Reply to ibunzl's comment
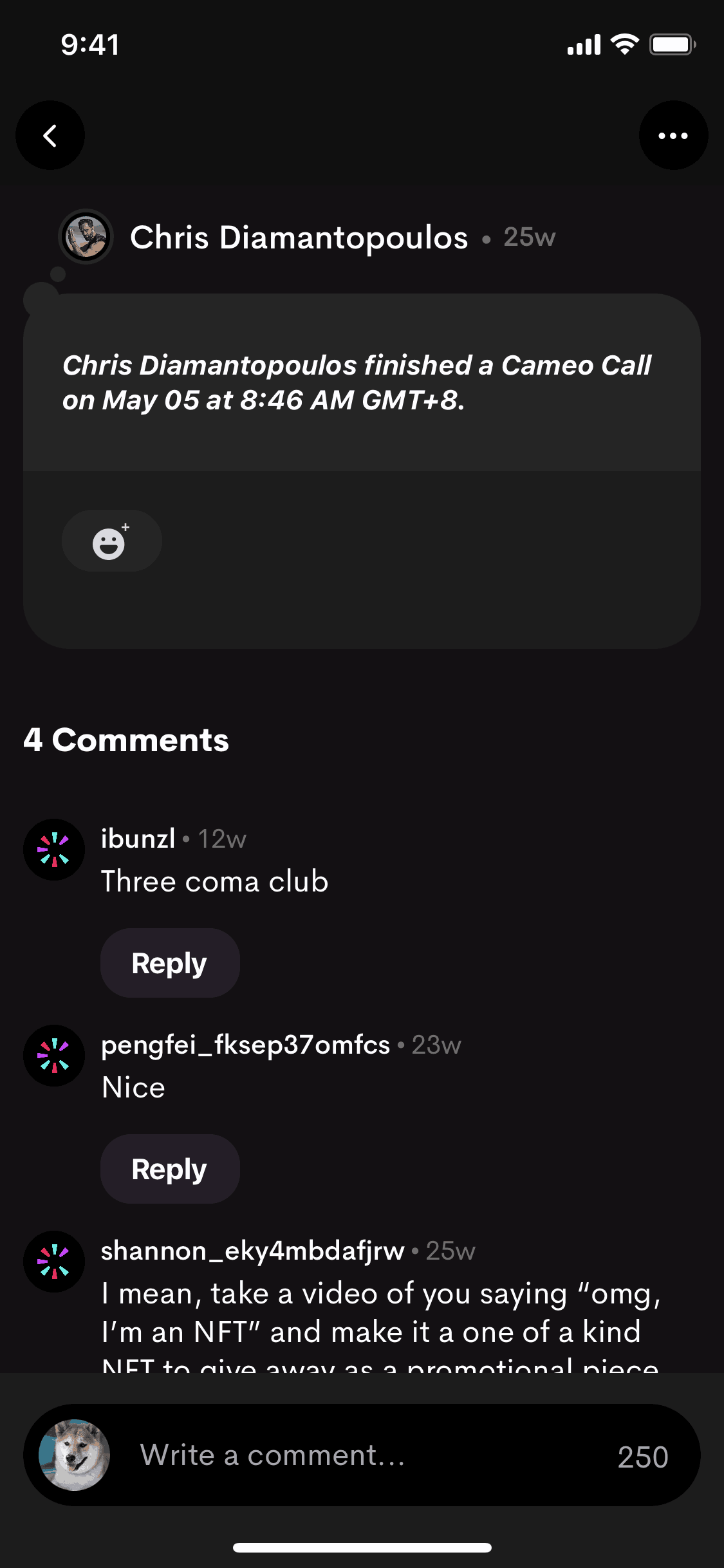 pos(170,963)
